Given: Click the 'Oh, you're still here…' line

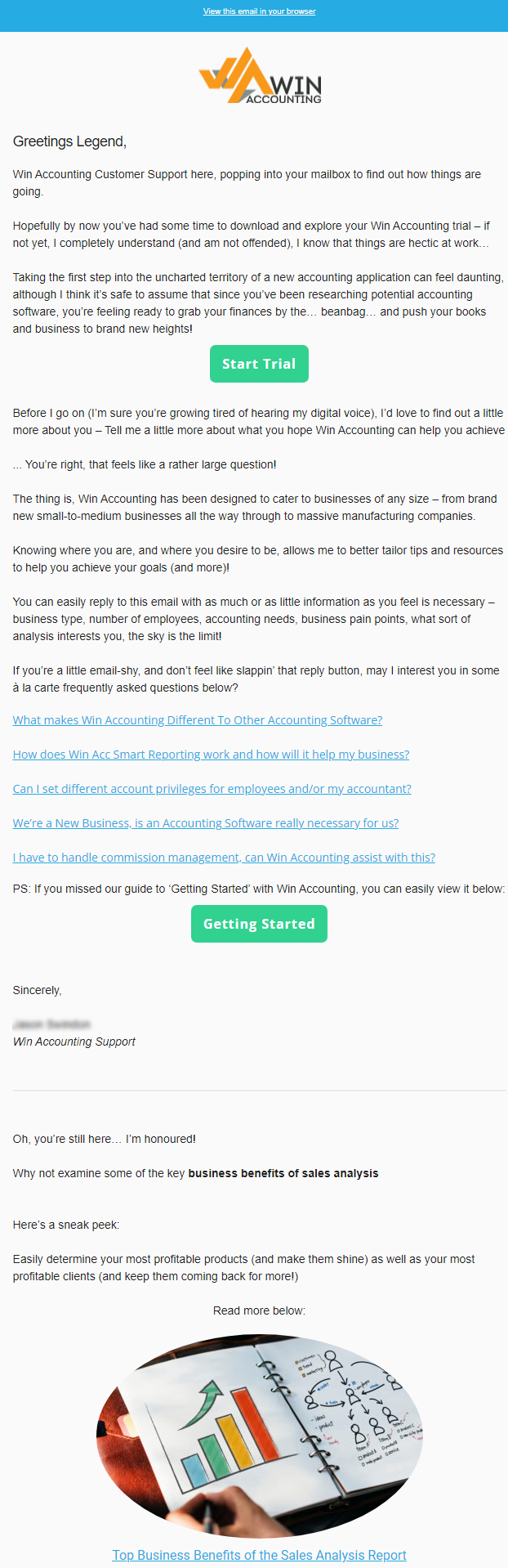Looking at the screenshot, I should 105,1139.
